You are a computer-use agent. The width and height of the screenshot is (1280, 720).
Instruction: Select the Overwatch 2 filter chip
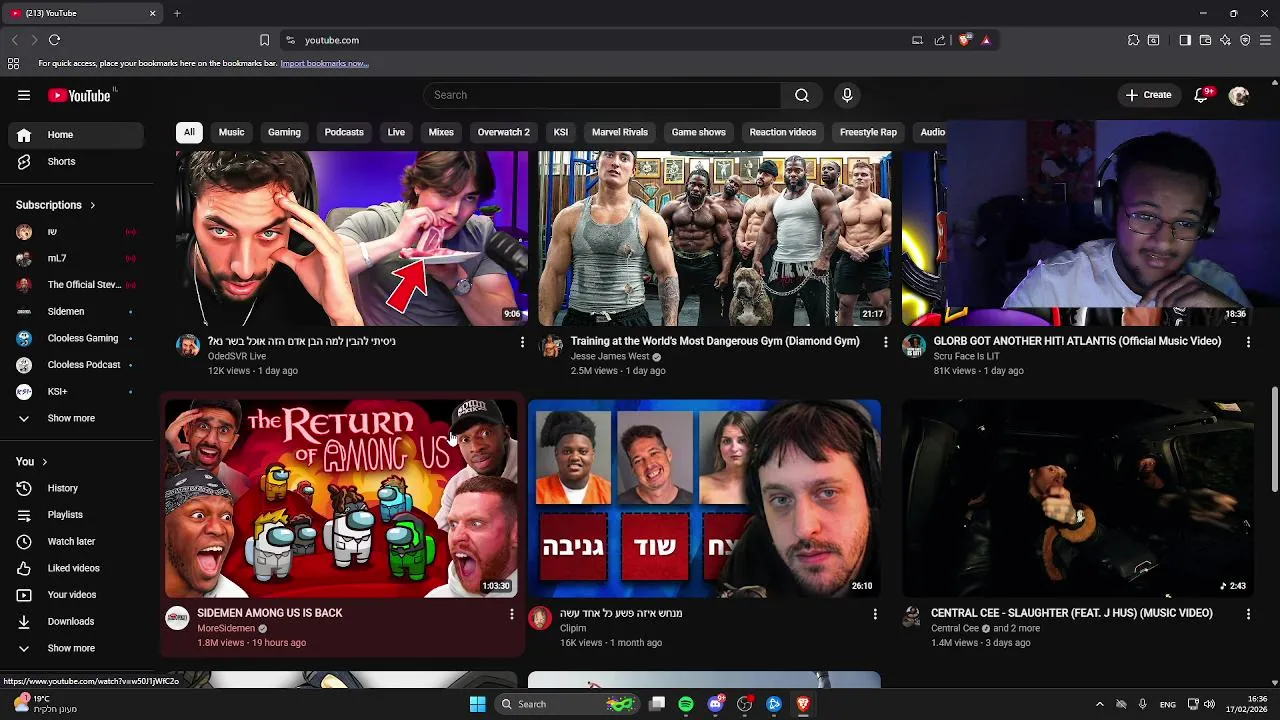coord(503,132)
